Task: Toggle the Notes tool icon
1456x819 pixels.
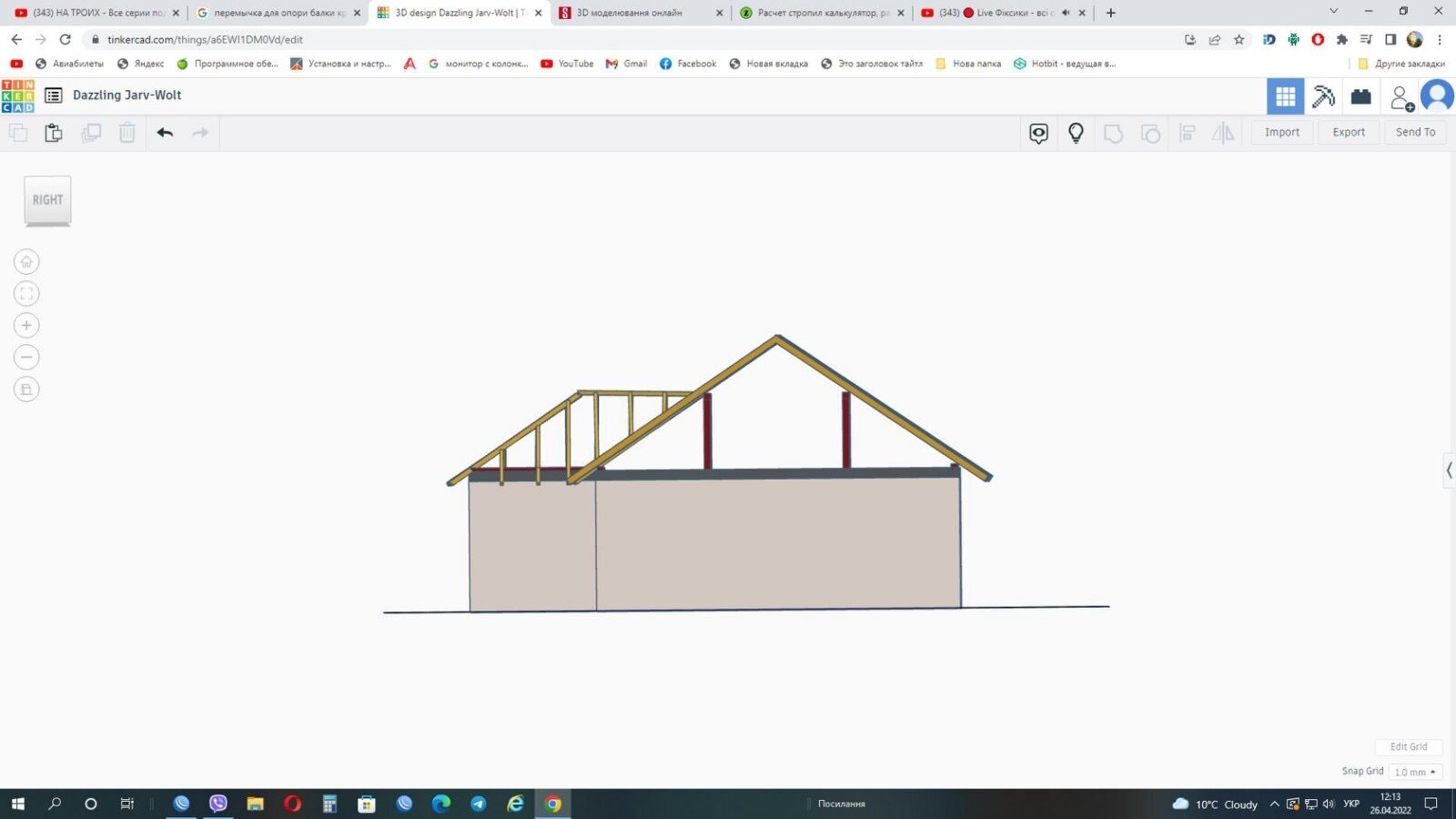Action: point(1038,133)
